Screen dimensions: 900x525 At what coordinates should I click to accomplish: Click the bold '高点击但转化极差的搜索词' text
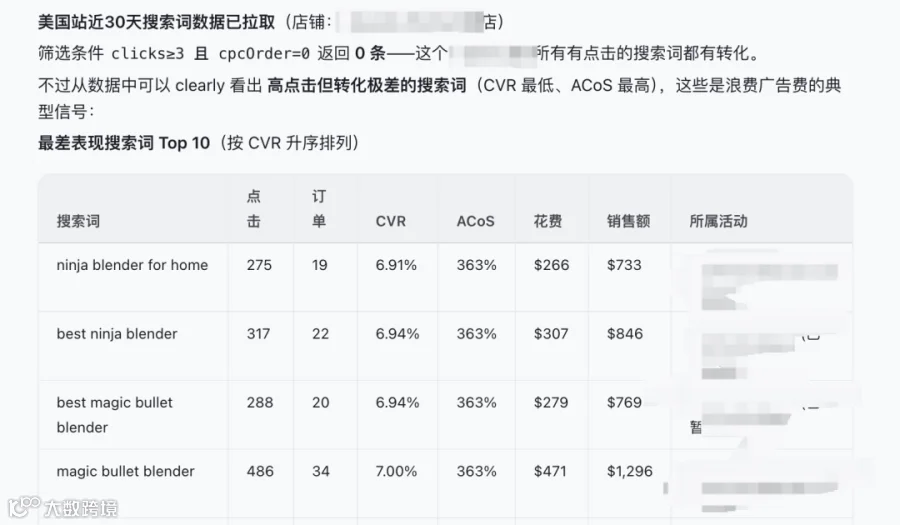pyautogui.click(x=367, y=85)
